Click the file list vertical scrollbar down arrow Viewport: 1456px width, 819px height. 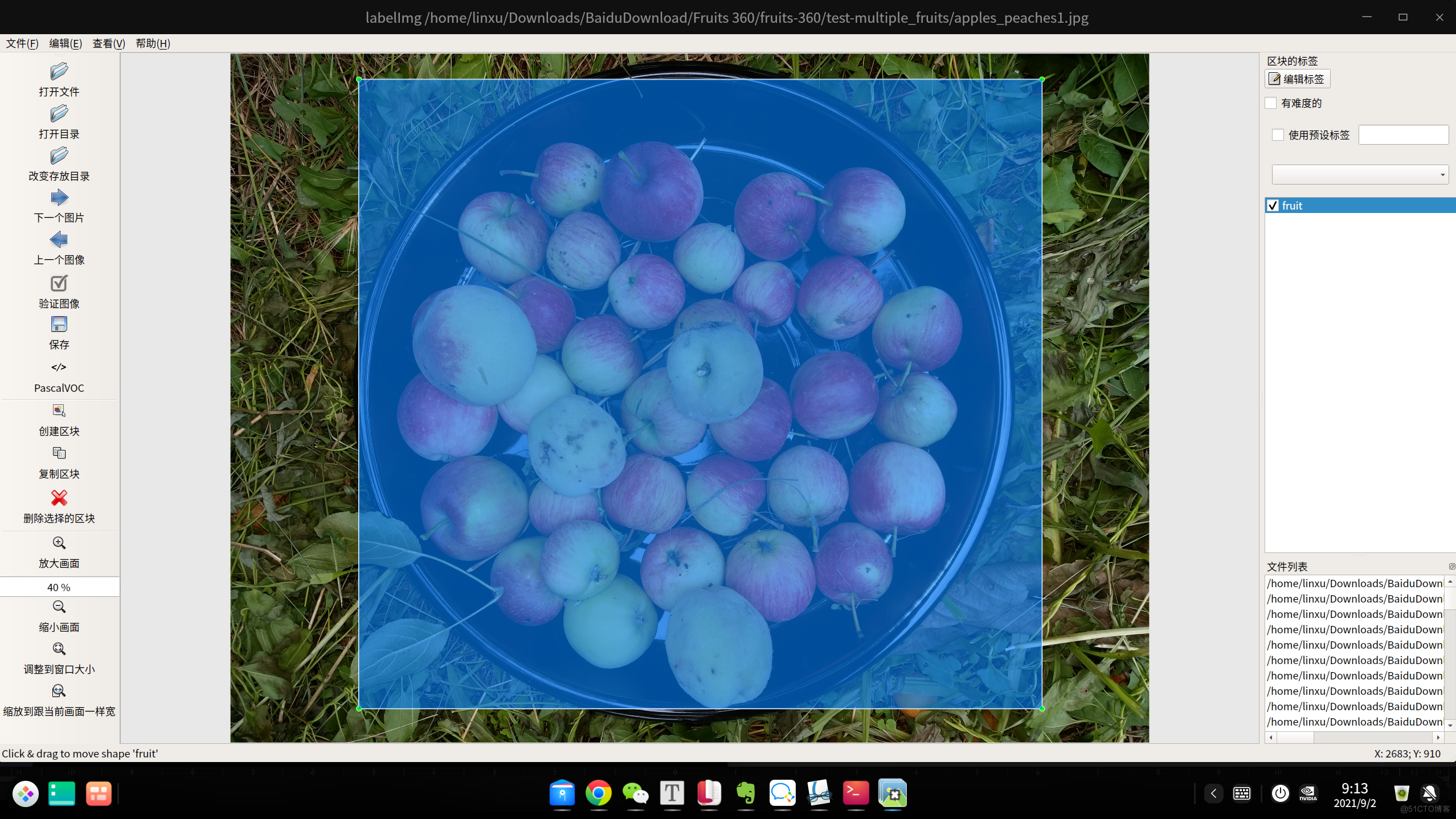1450,725
